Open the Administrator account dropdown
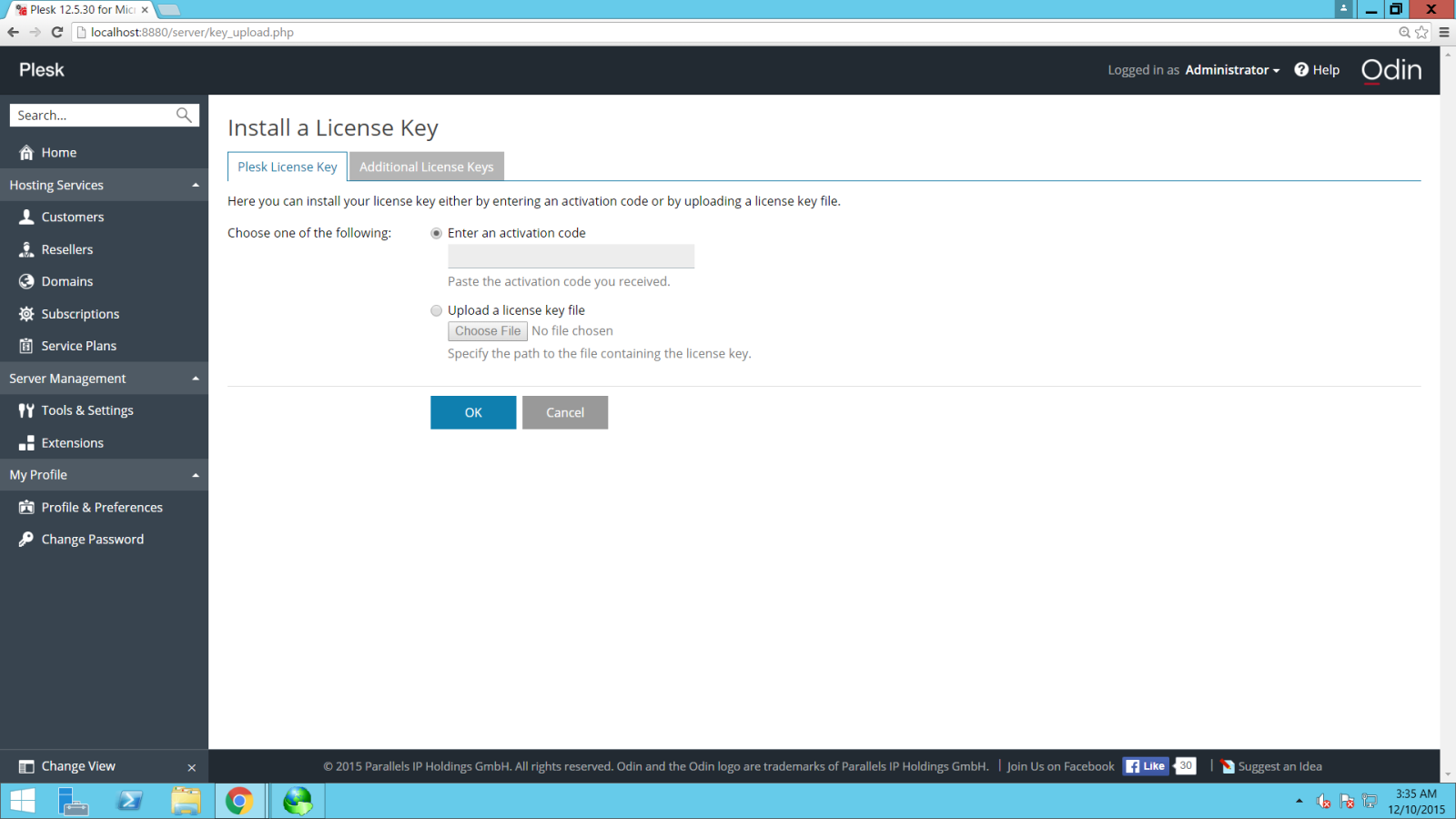This screenshot has height=819, width=1456. (1232, 70)
